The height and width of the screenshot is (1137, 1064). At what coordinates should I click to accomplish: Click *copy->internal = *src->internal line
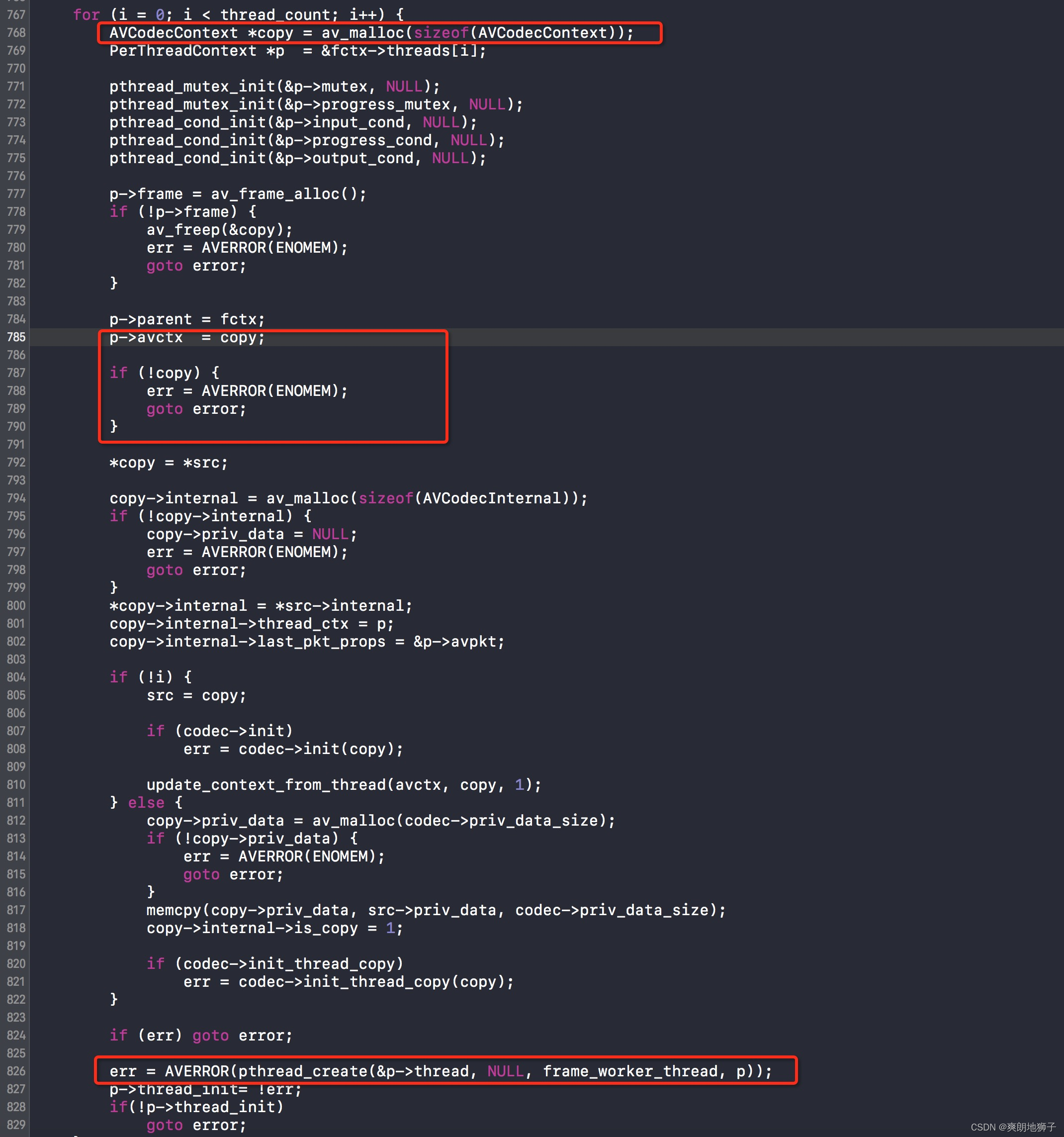click(x=261, y=606)
